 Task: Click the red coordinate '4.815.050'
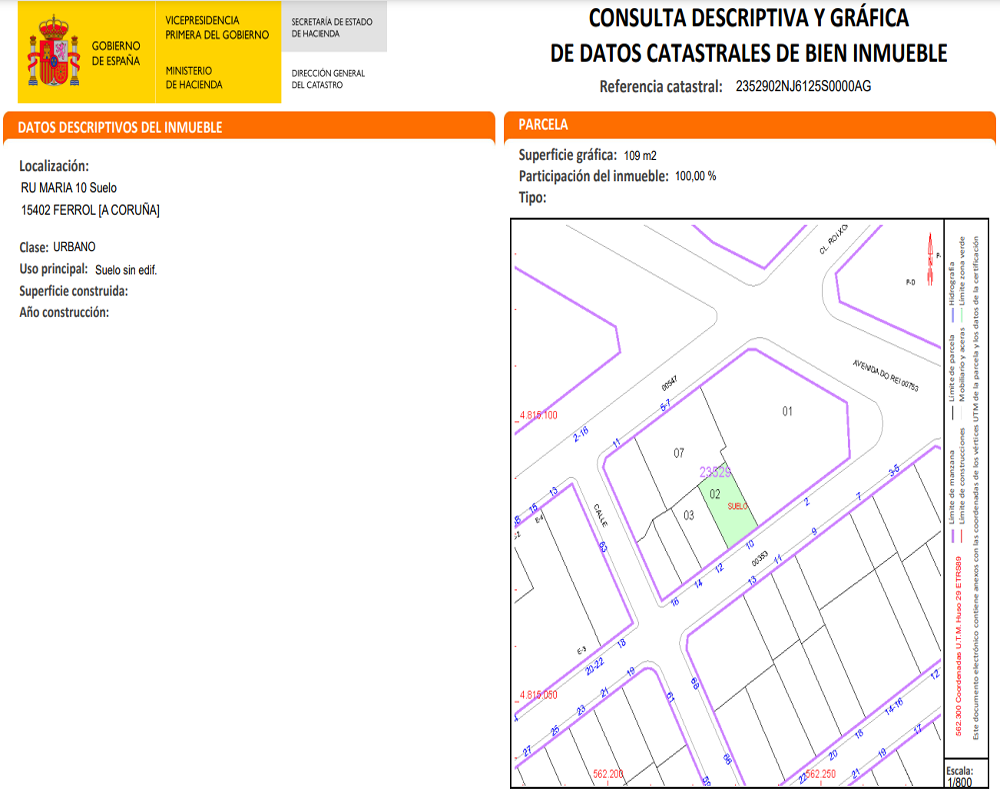coord(538,695)
